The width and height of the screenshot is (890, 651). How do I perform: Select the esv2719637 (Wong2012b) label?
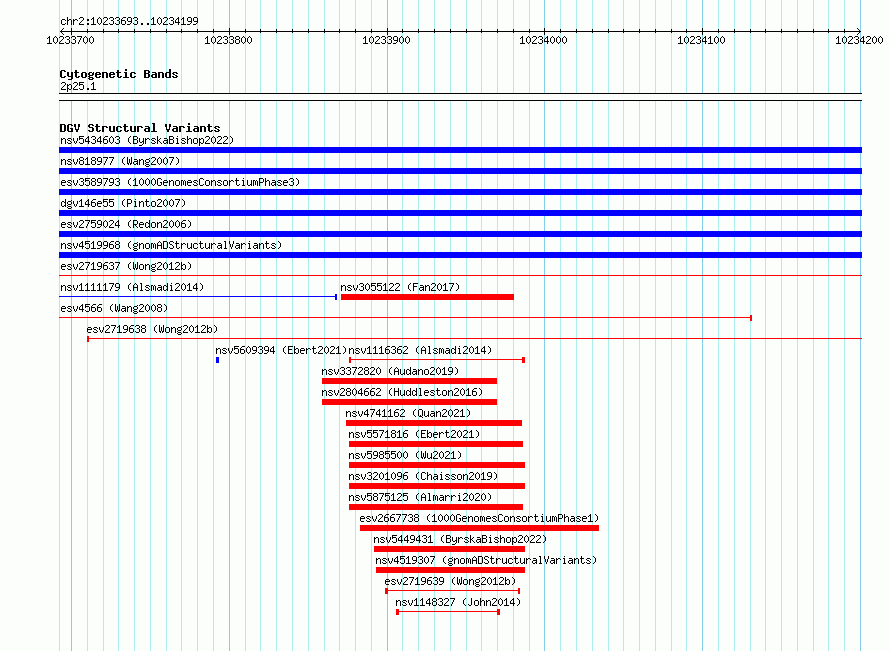(x=126, y=266)
